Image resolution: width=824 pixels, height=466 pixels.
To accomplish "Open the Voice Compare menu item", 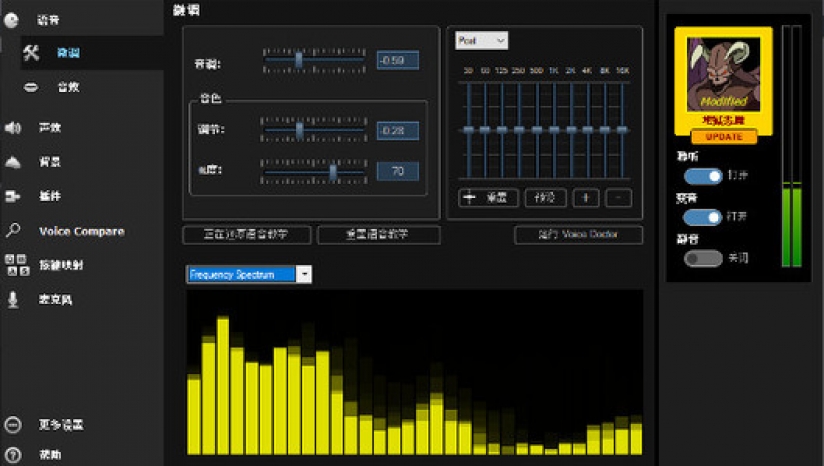I will click(x=81, y=231).
